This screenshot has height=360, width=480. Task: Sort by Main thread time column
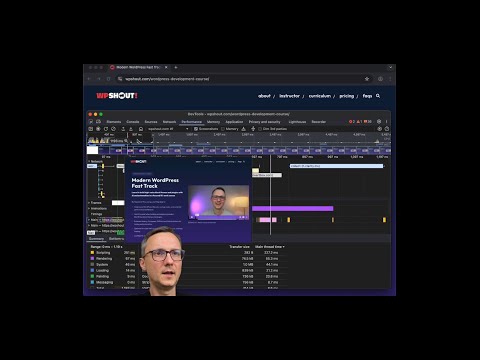point(269,247)
